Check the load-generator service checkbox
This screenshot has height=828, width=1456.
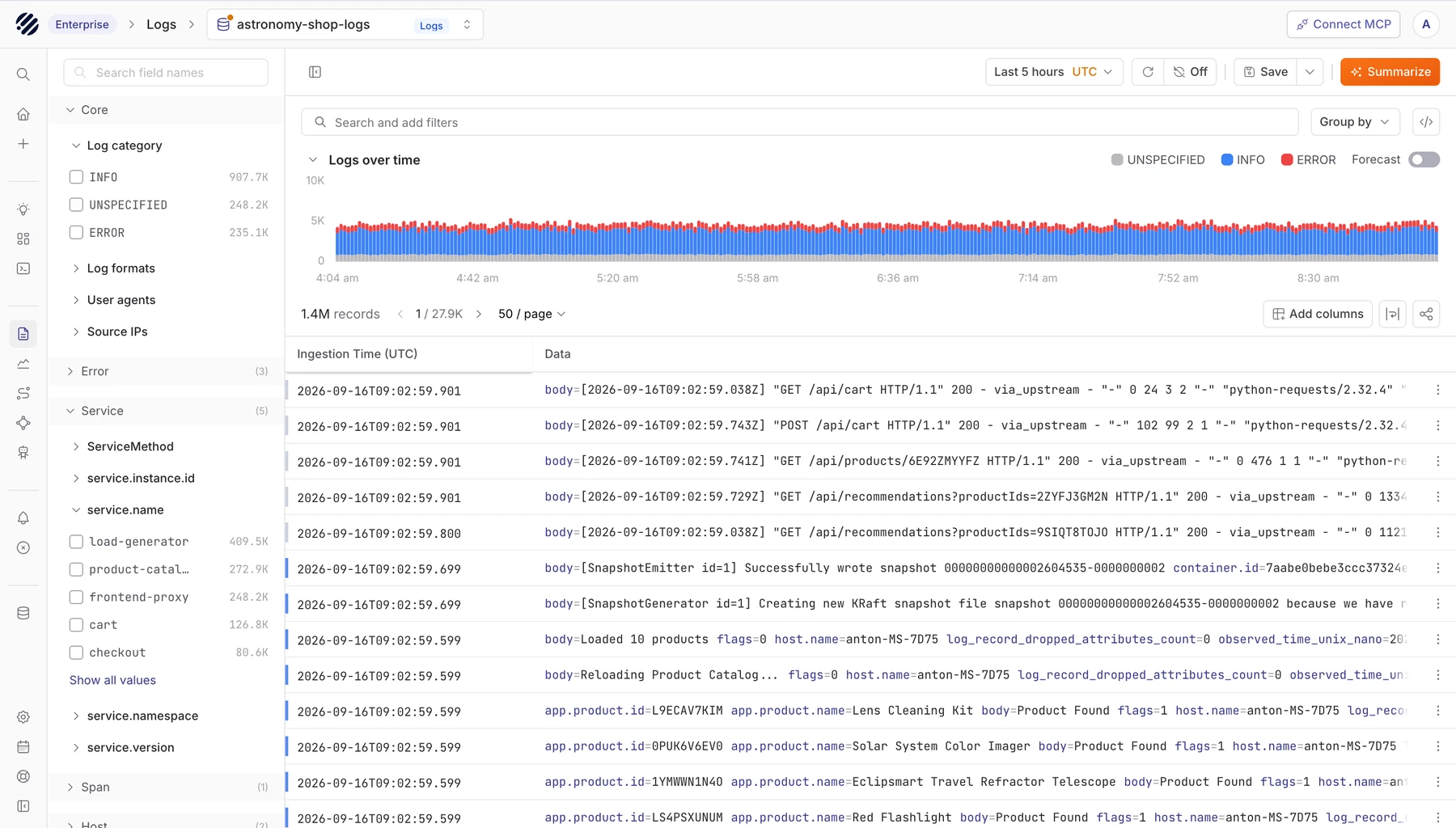pos(76,542)
